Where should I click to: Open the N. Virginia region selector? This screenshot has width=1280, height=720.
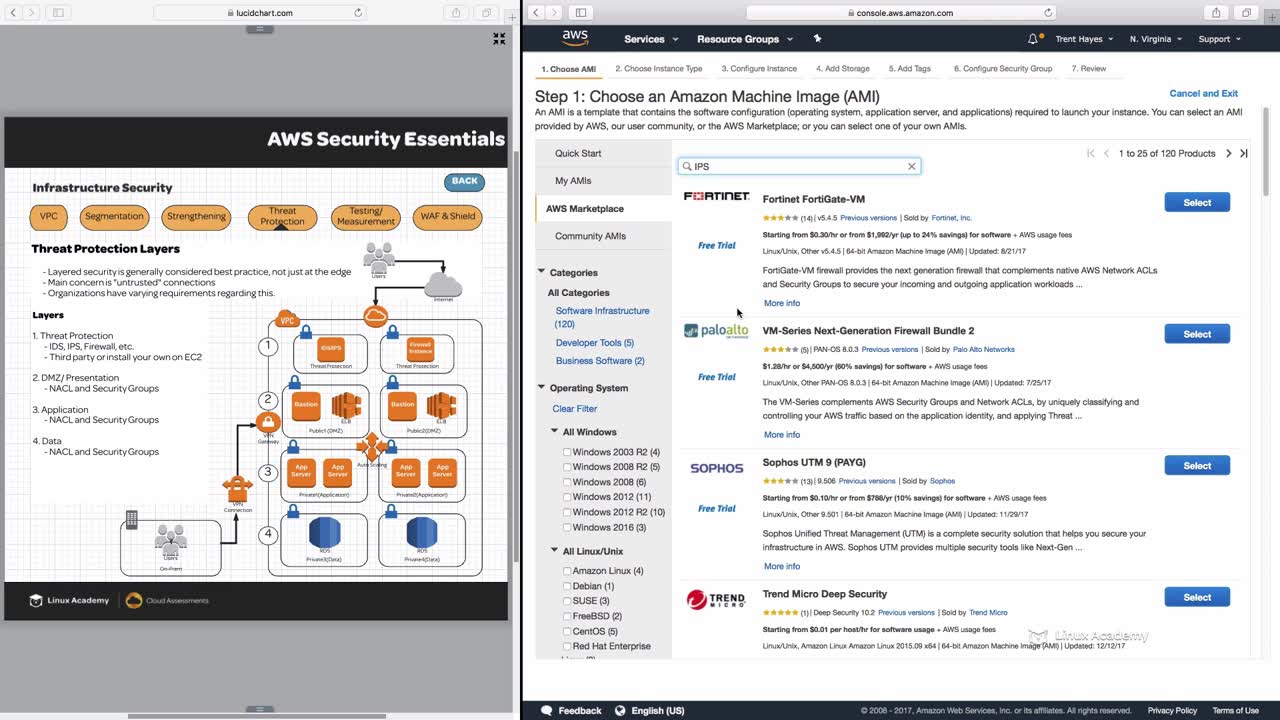click(1156, 39)
